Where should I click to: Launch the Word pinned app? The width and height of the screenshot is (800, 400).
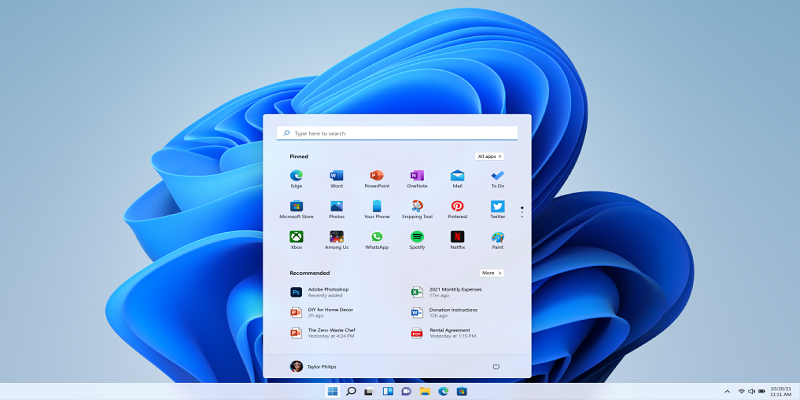click(x=336, y=176)
